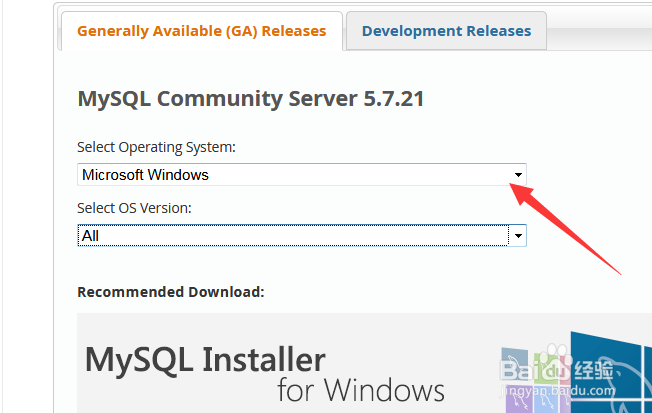Click the light blue tile behind Baidu logo

pyautogui.click(x=515, y=357)
